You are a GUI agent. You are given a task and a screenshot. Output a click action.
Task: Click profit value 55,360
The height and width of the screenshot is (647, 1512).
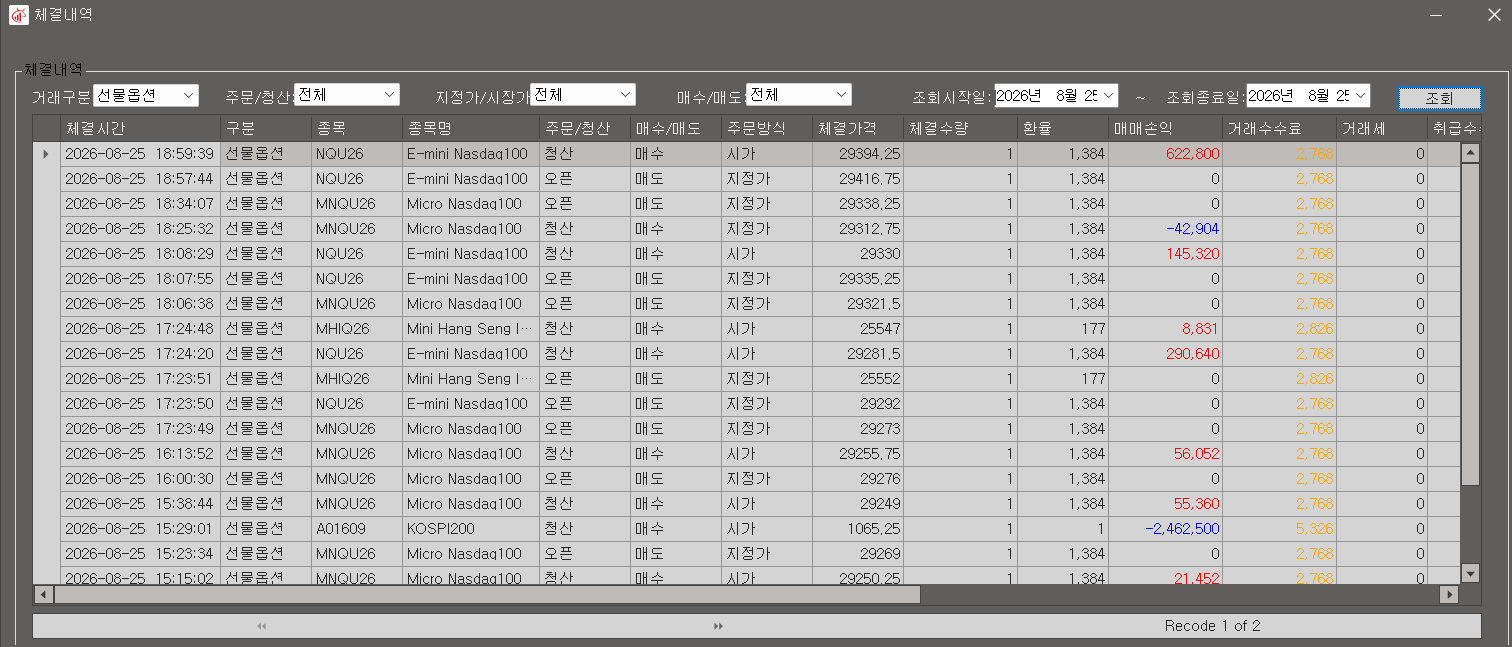point(1196,504)
